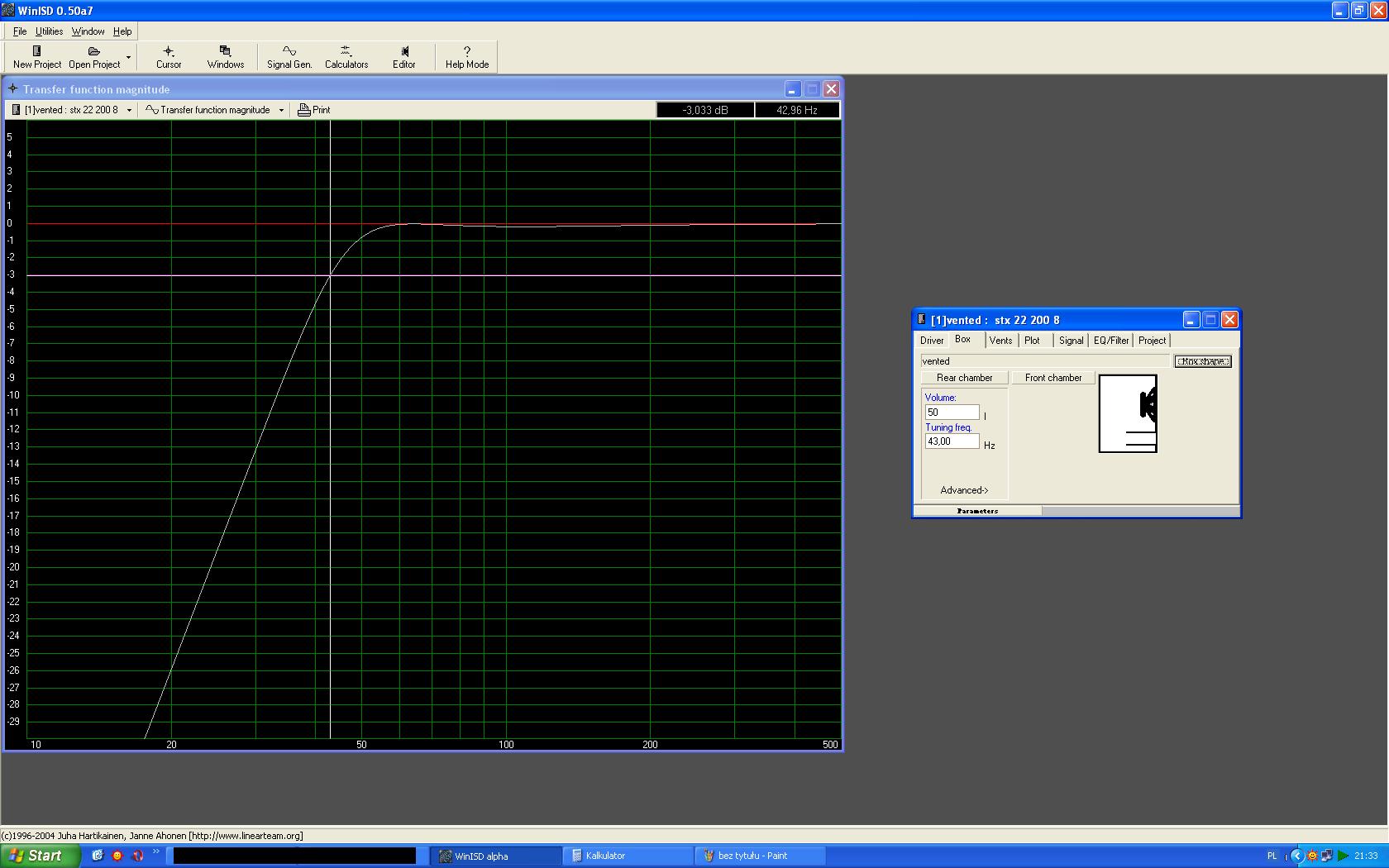Switch to Kalkulator in the taskbar
The width and height of the screenshot is (1389, 868).
pos(628,856)
